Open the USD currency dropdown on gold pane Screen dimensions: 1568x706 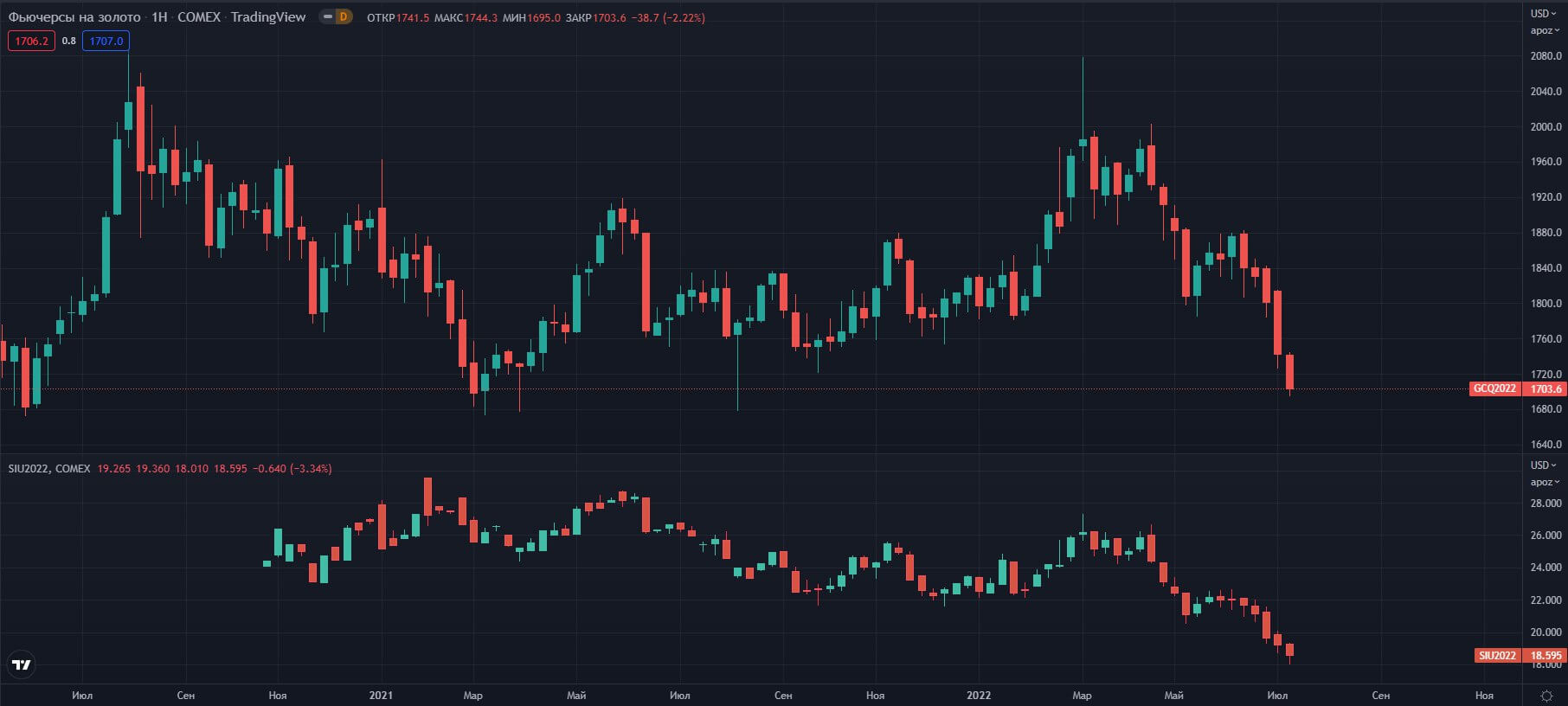[1545, 14]
